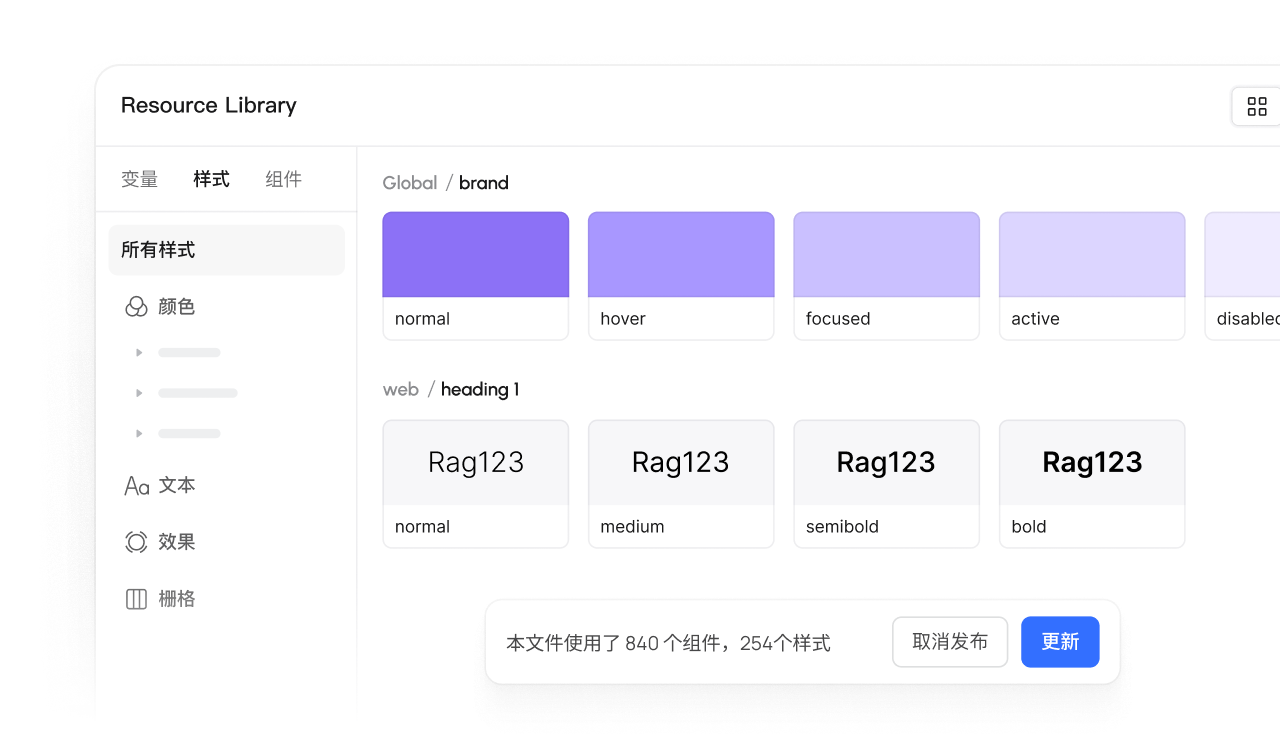This screenshot has width=1280, height=752.
Task: Select the brand normal purple swatch
Action: click(475, 255)
